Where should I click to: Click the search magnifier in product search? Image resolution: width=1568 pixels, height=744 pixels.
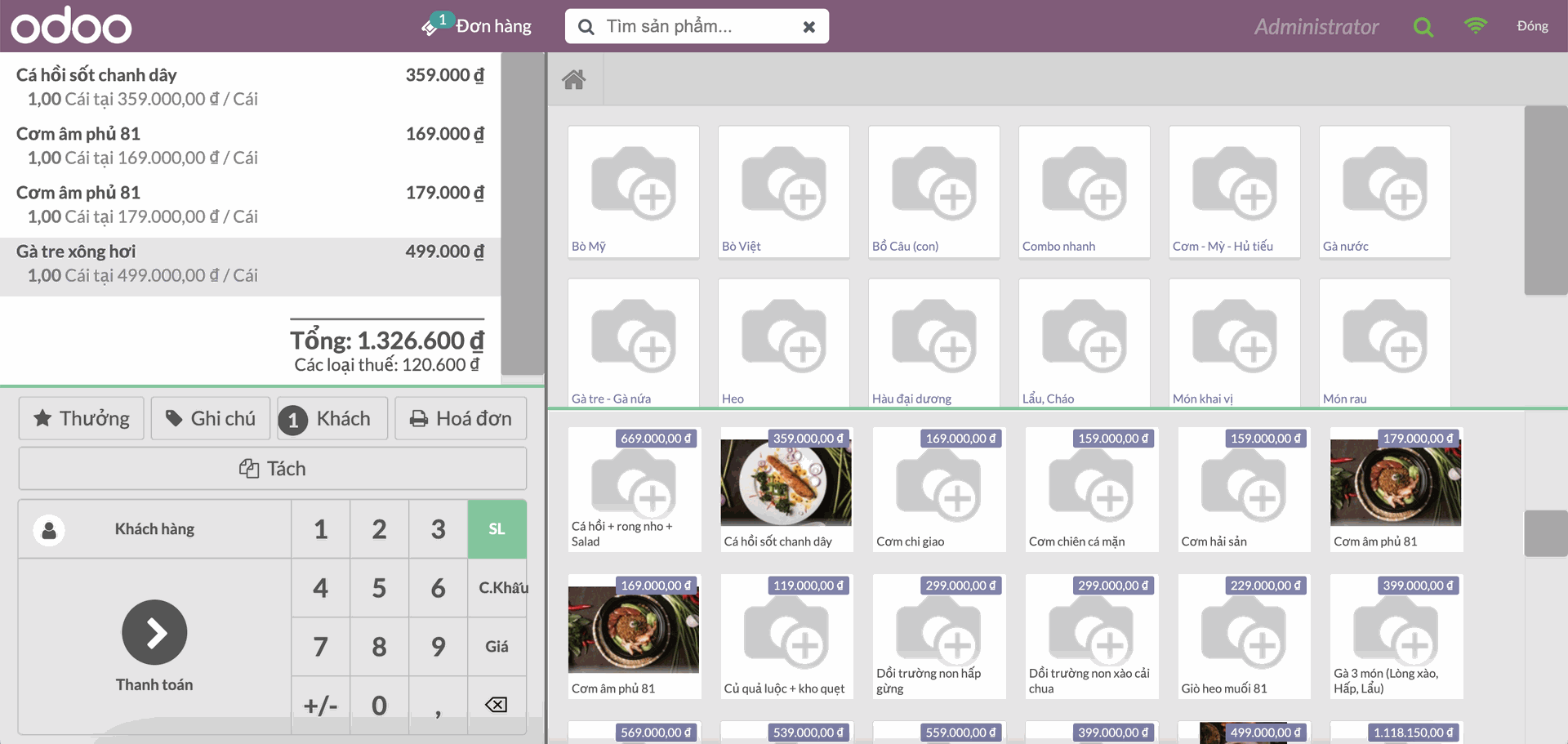click(586, 27)
